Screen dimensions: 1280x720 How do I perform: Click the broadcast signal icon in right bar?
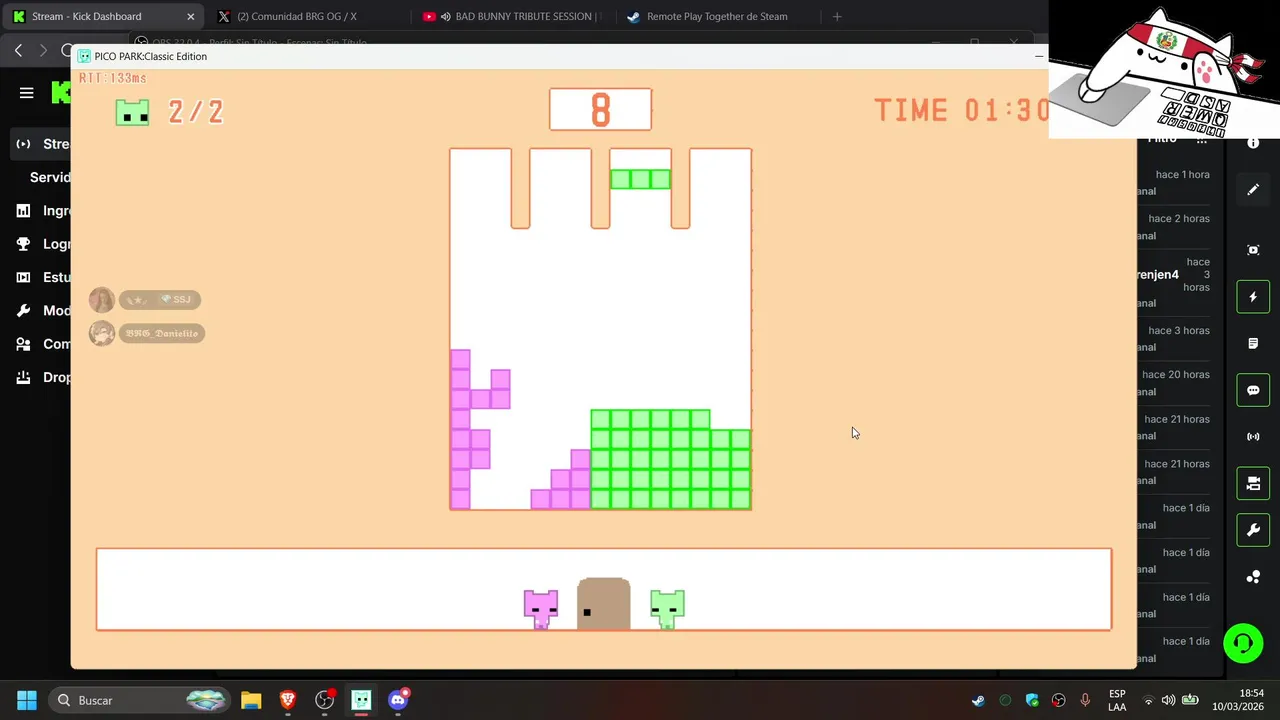point(1253,437)
